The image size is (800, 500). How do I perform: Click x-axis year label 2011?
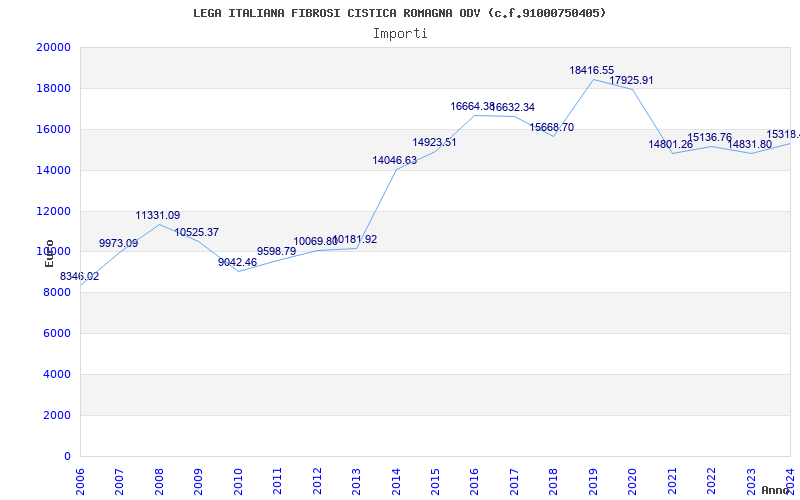pos(277,481)
